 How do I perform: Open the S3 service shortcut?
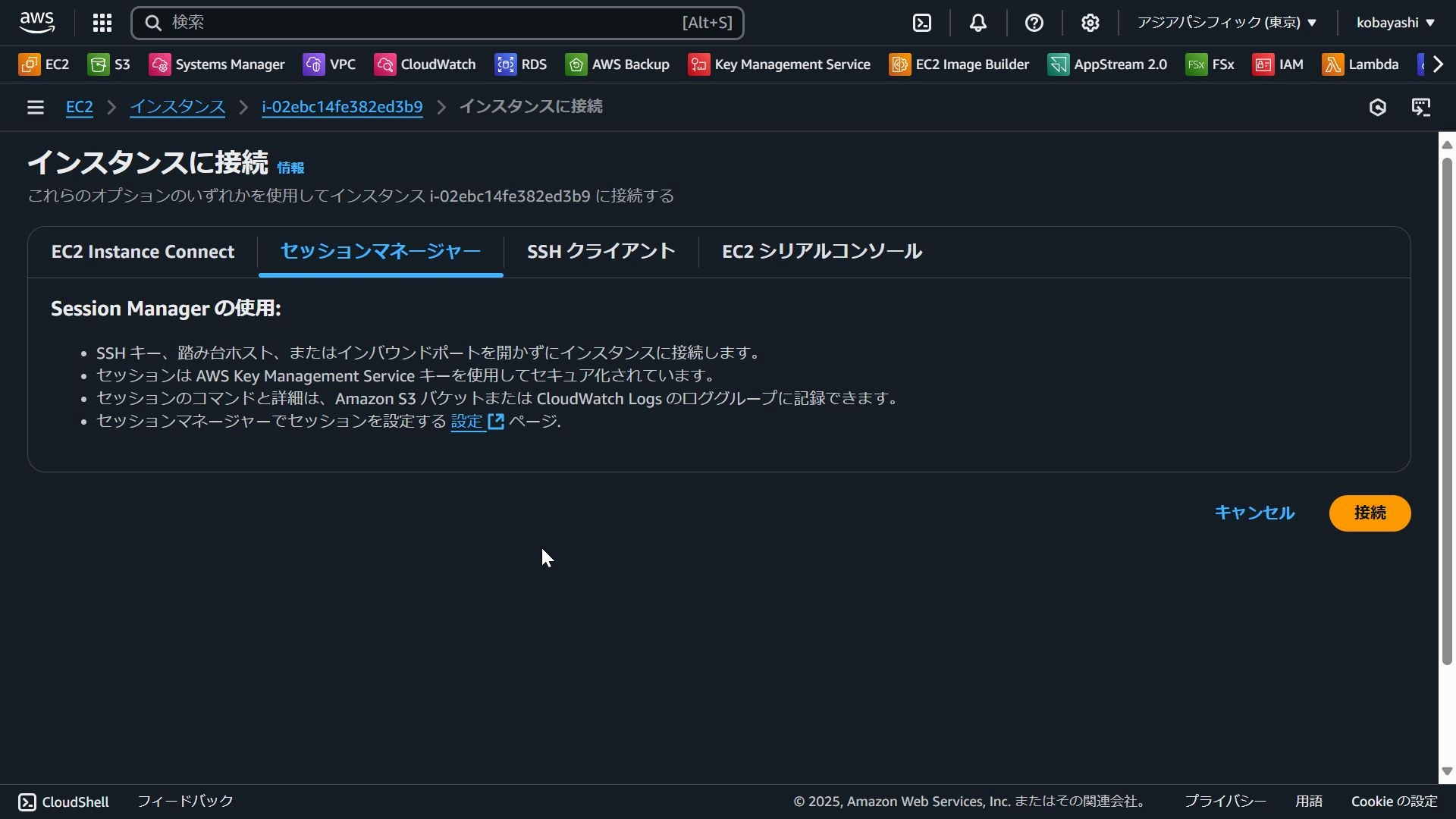(108, 64)
